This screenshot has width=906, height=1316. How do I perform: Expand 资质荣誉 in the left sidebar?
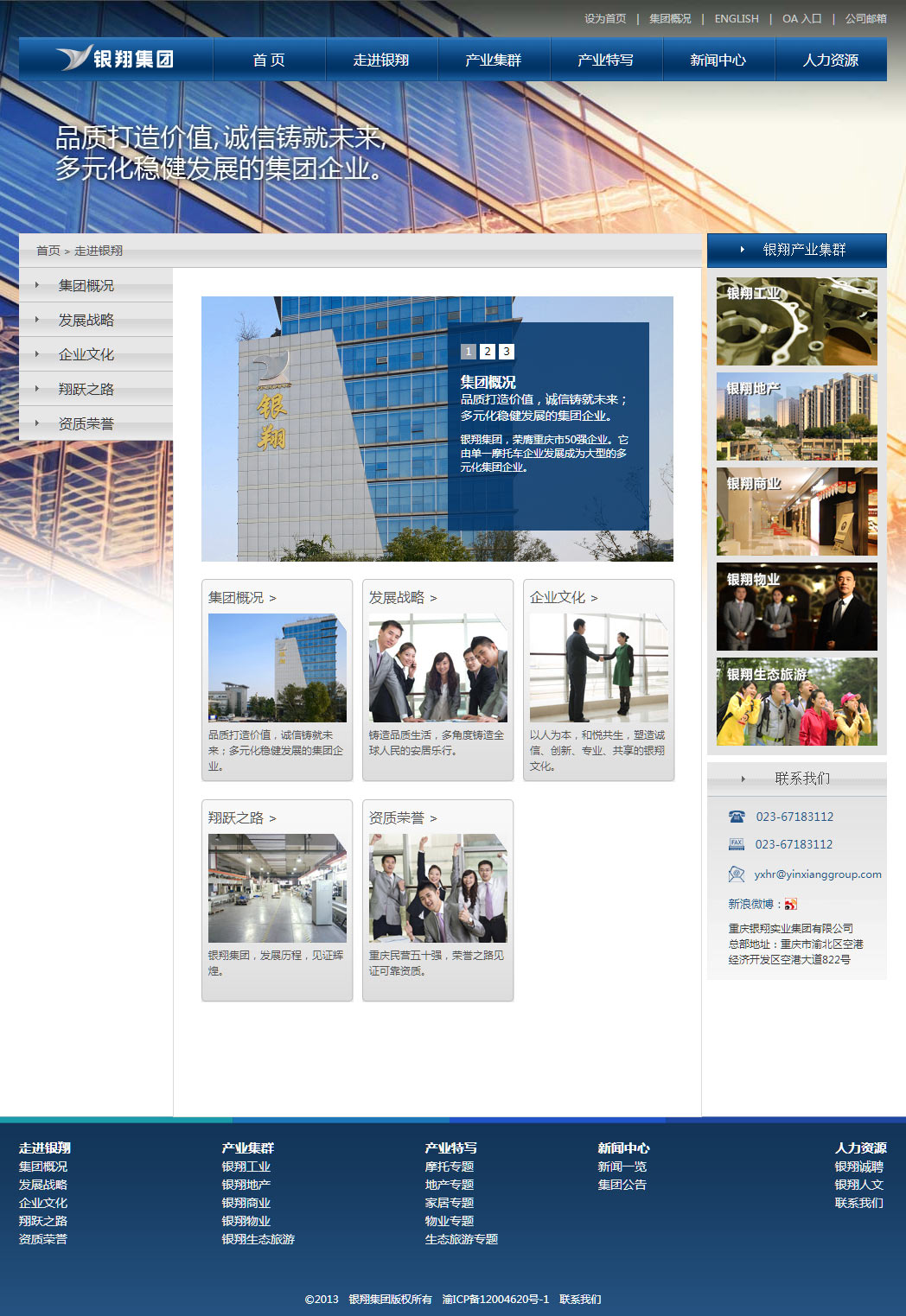(x=96, y=423)
